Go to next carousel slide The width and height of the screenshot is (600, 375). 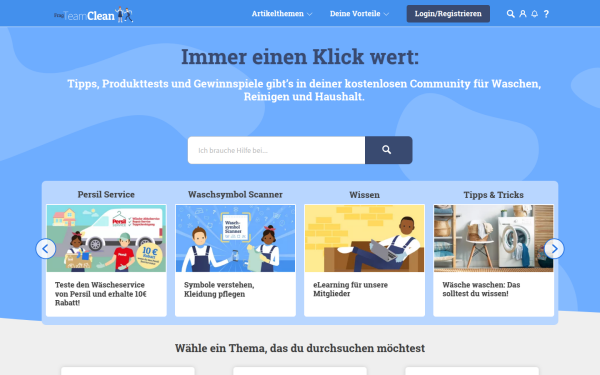(554, 249)
